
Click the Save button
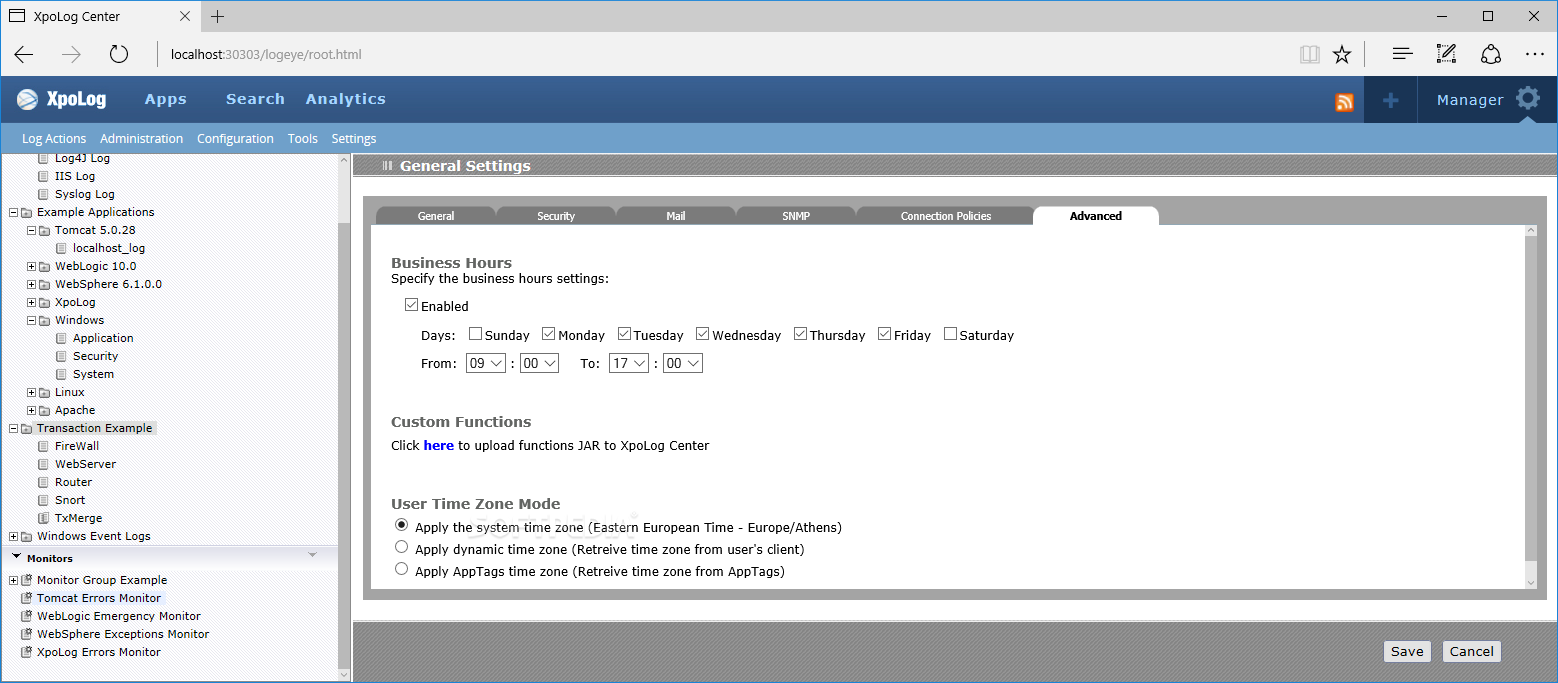click(1407, 651)
